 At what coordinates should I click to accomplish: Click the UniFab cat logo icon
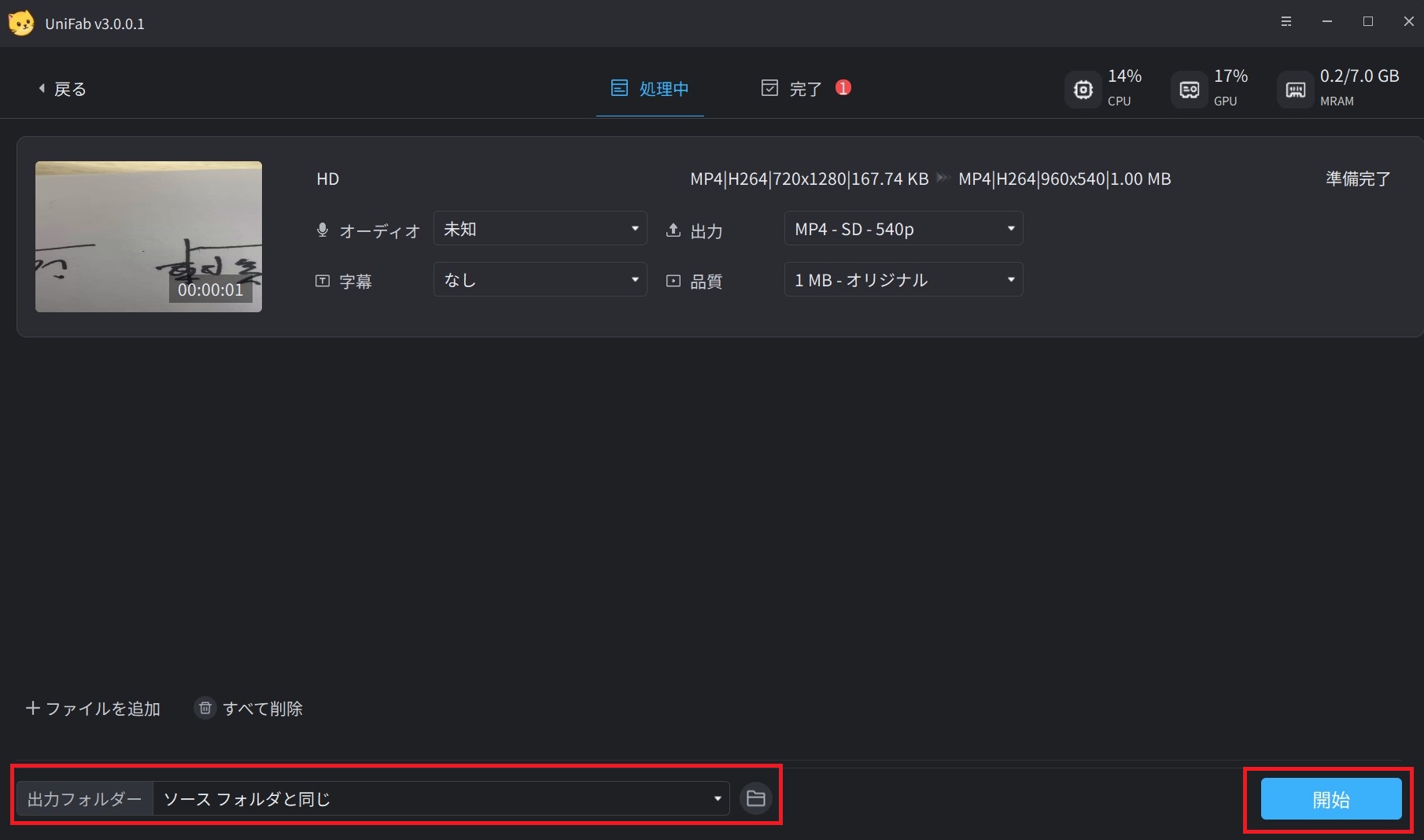click(x=21, y=23)
